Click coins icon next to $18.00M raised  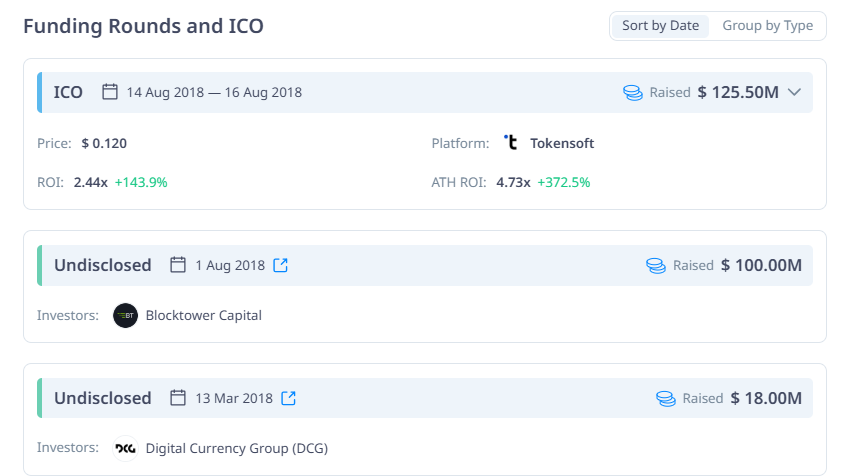coord(666,399)
